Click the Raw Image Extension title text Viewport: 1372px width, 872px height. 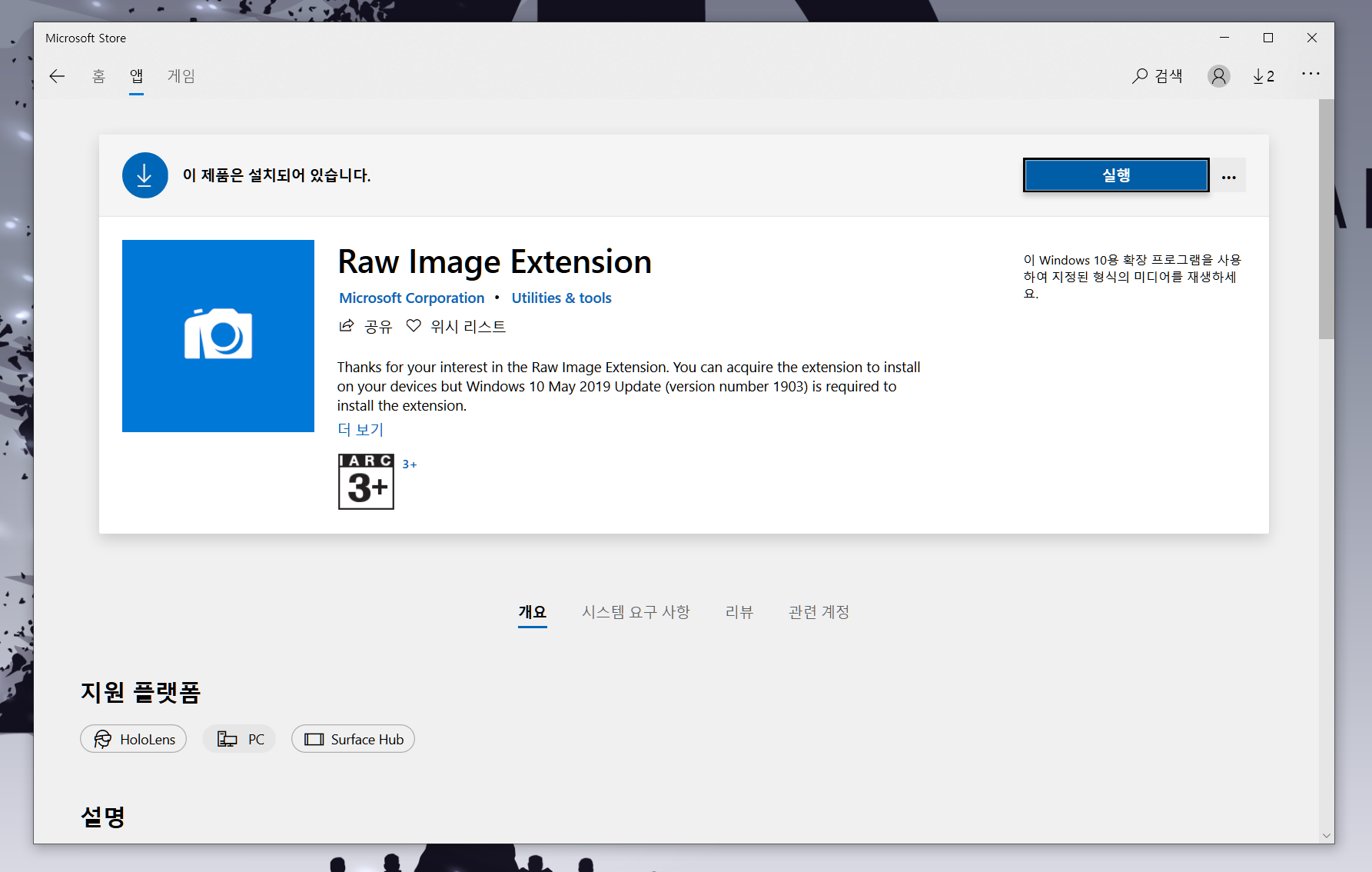(494, 262)
